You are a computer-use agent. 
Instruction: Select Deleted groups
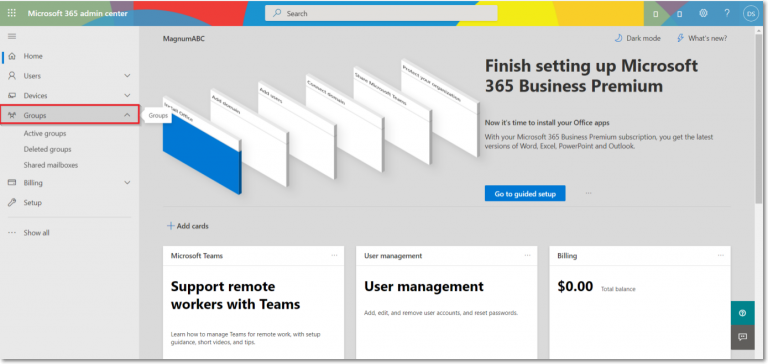47,149
